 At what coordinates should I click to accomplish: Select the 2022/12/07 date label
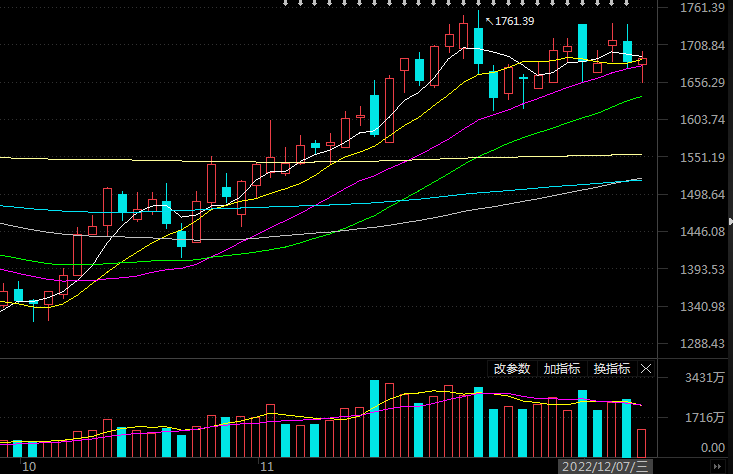point(605,466)
